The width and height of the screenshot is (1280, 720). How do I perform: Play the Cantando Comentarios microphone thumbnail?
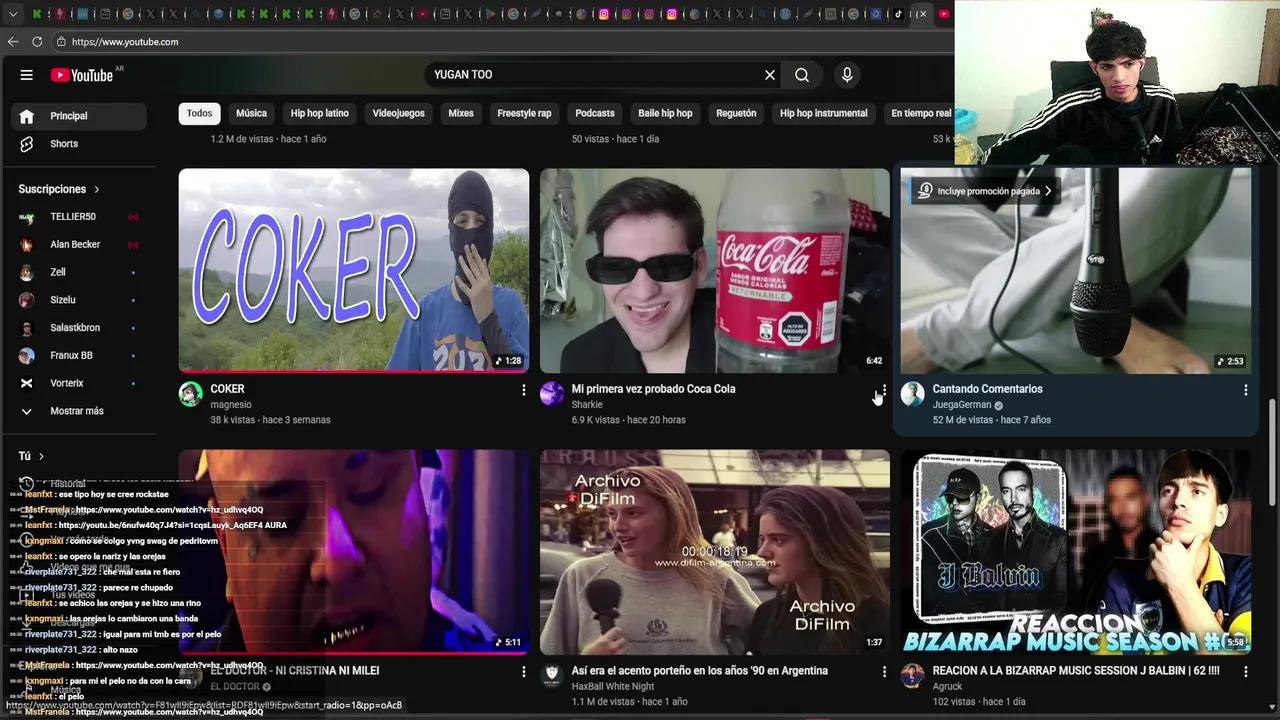pos(1076,270)
